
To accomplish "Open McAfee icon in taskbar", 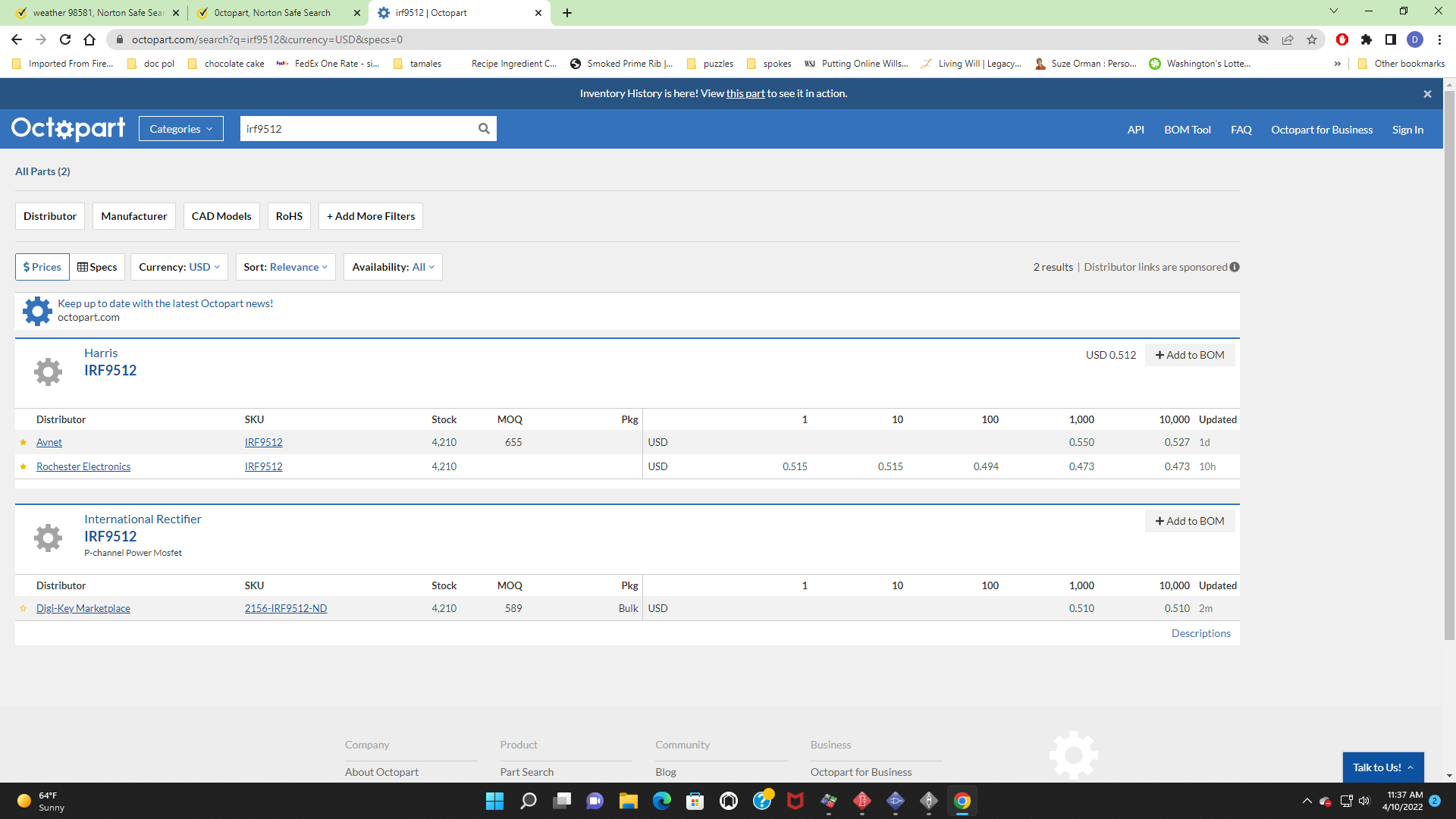I will point(795,801).
